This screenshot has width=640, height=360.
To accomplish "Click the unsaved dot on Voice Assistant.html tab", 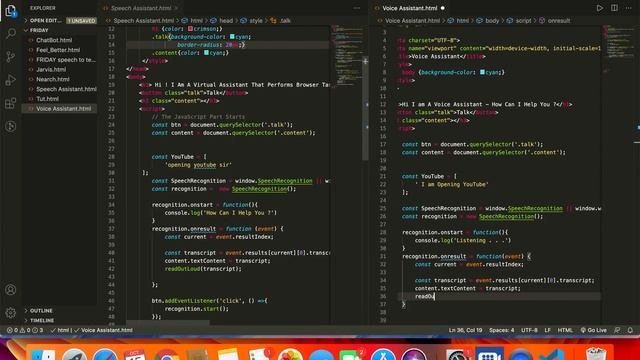I will click(443, 8).
